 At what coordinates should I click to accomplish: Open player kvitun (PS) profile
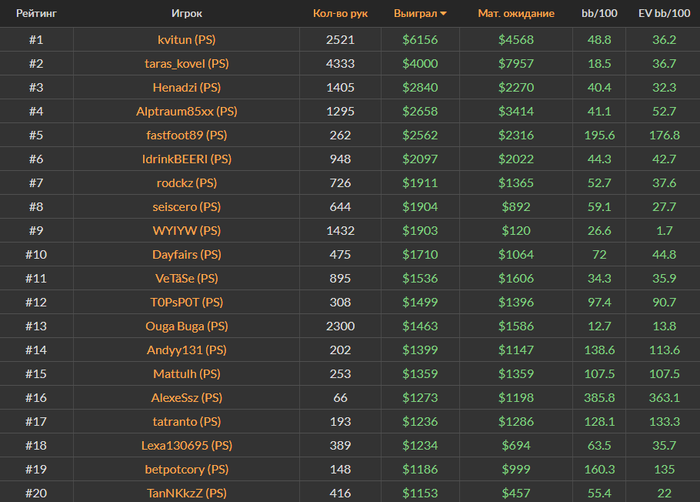coord(187,39)
